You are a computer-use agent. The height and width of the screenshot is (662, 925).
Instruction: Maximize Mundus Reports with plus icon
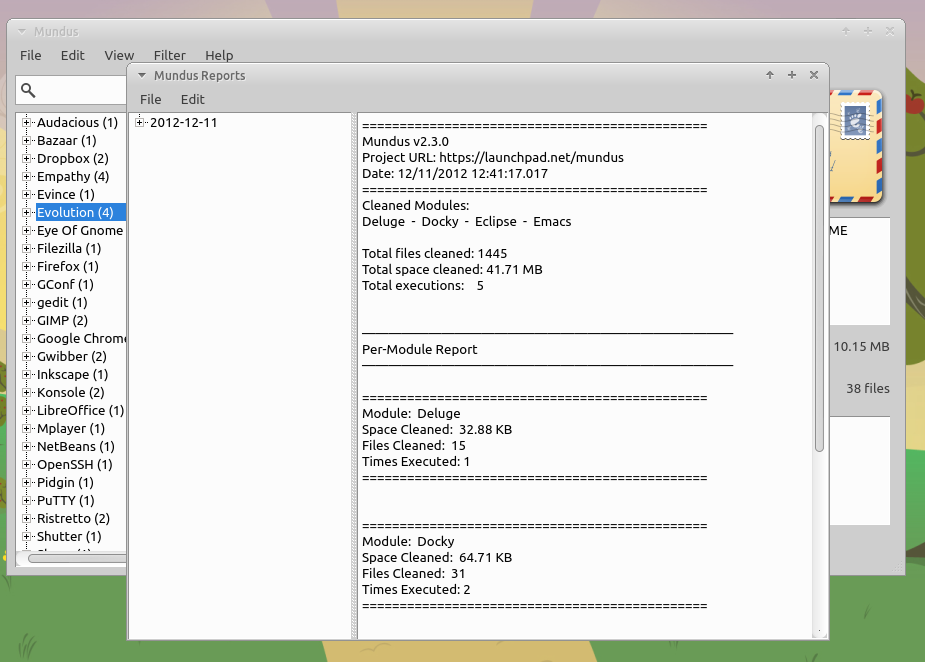pos(792,75)
